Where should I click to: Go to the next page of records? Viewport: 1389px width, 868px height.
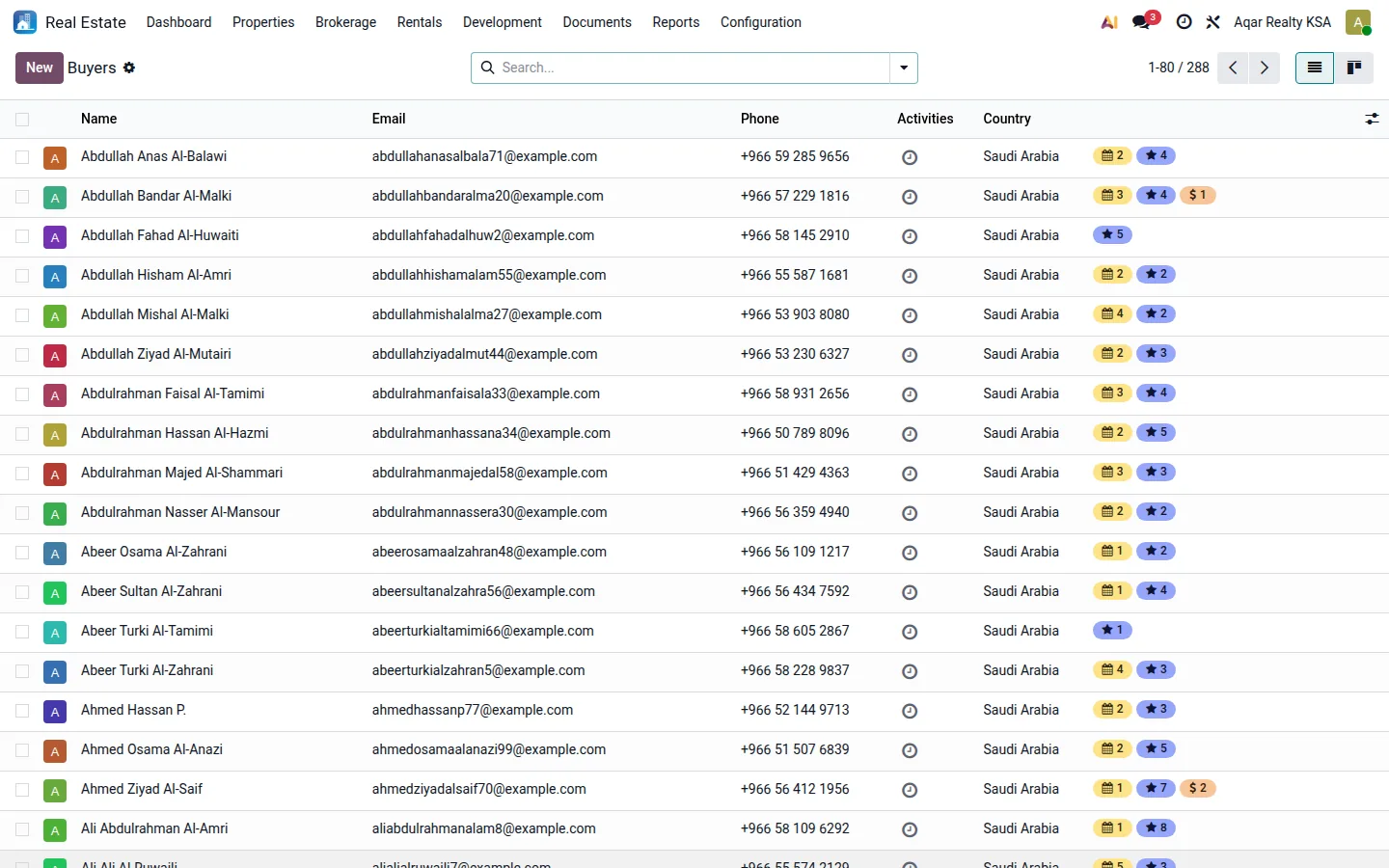pyautogui.click(x=1265, y=68)
